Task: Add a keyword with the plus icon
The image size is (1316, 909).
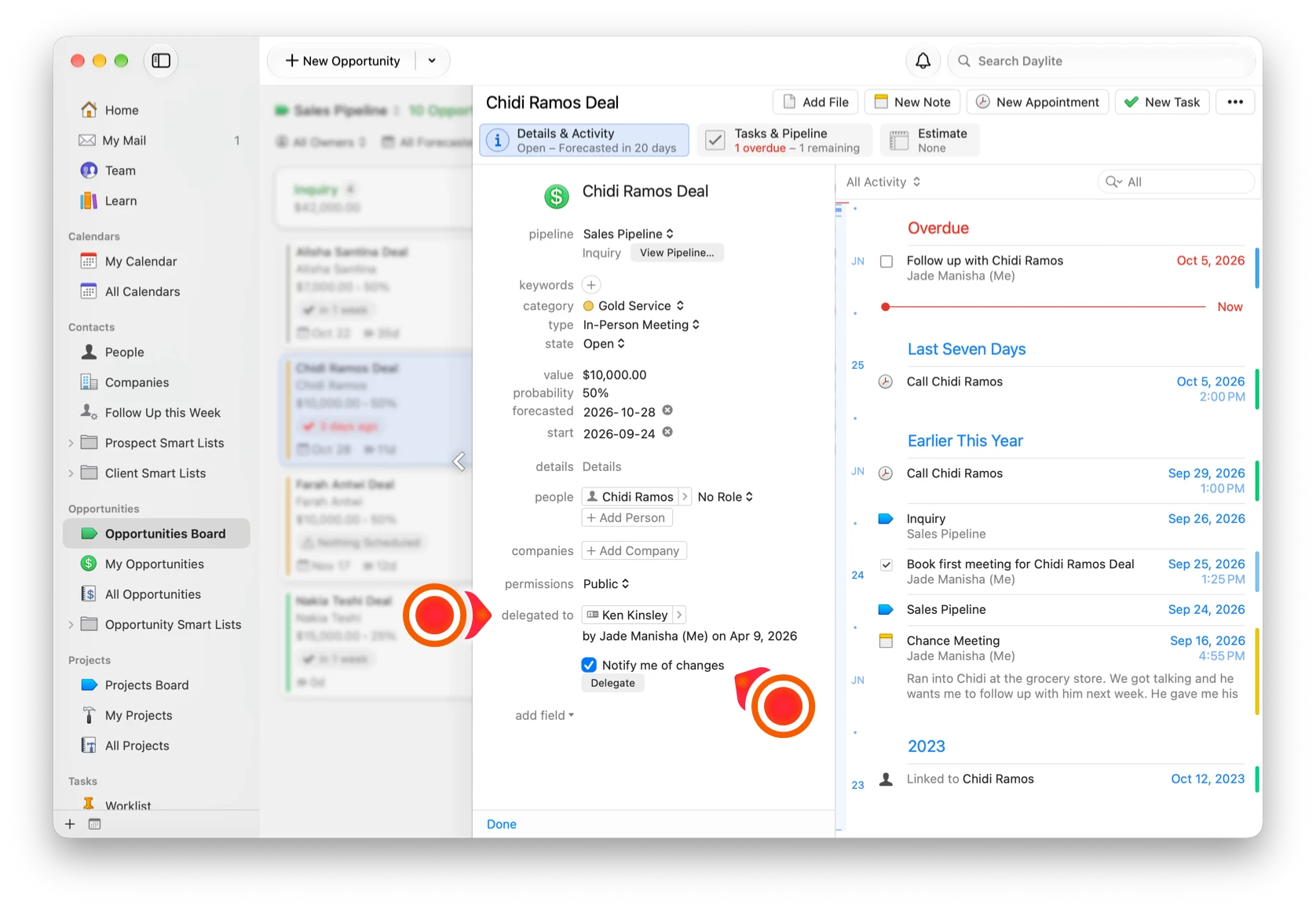Action: (591, 285)
